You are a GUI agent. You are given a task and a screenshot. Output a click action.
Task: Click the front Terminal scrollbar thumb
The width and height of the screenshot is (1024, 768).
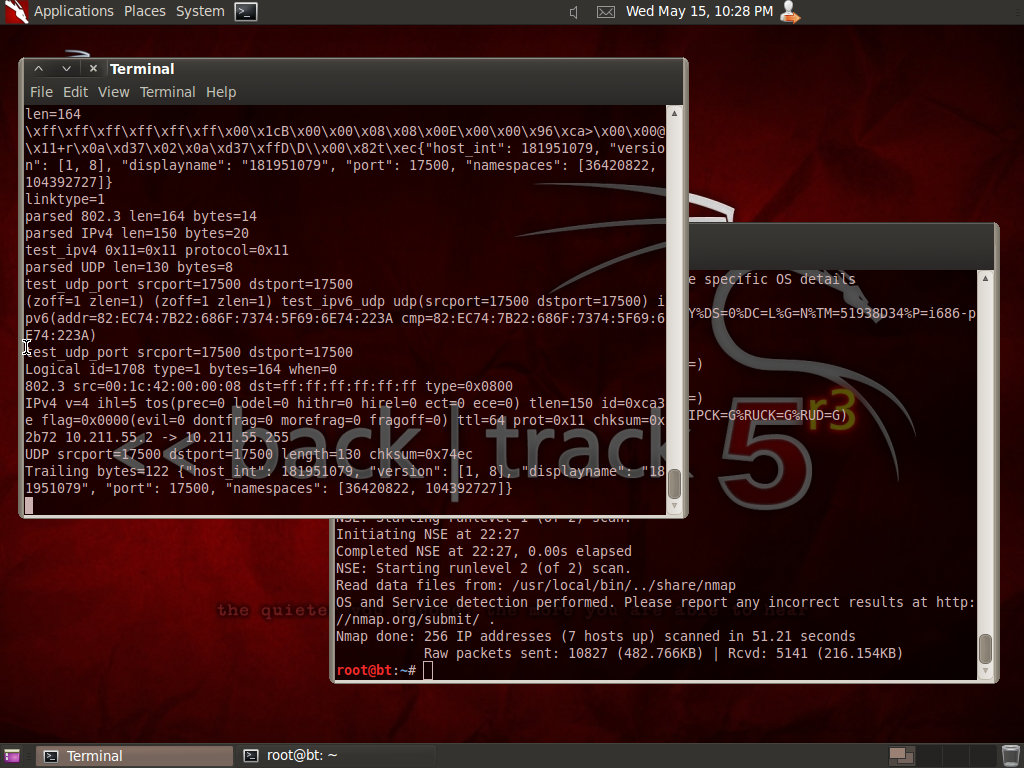674,484
